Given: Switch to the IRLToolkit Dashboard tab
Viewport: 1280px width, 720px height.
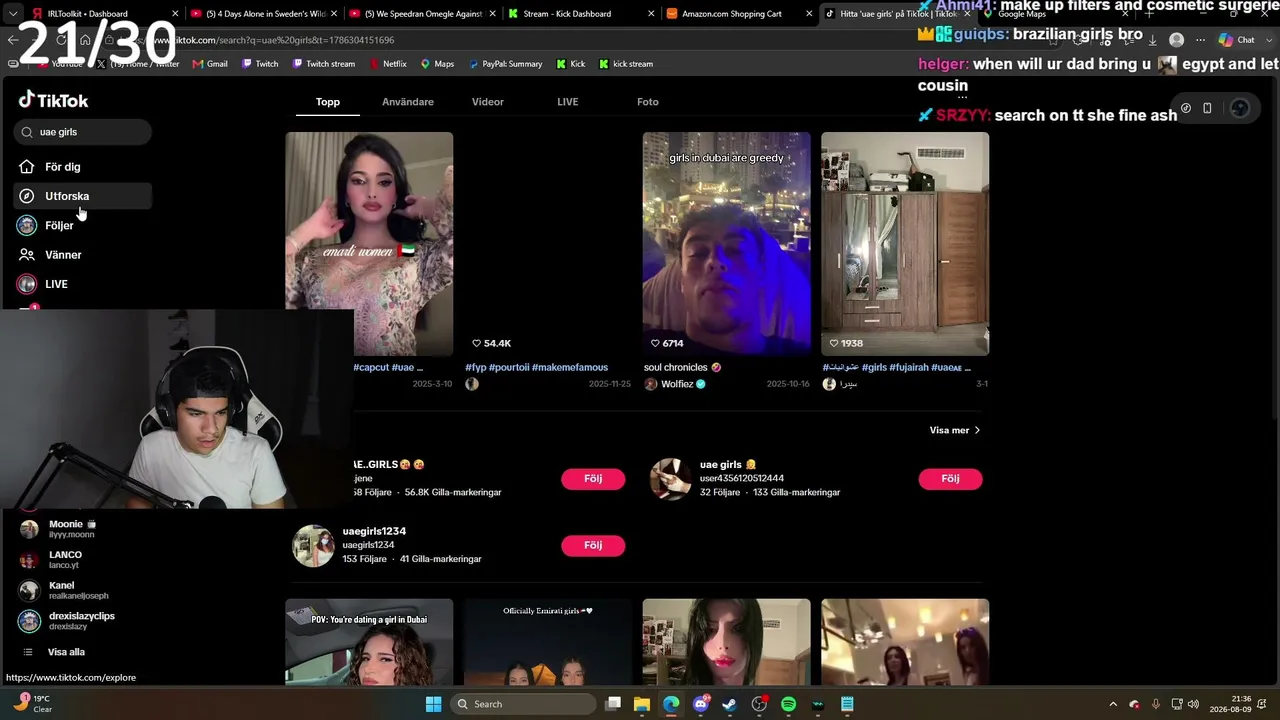Looking at the screenshot, I should pyautogui.click(x=104, y=14).
